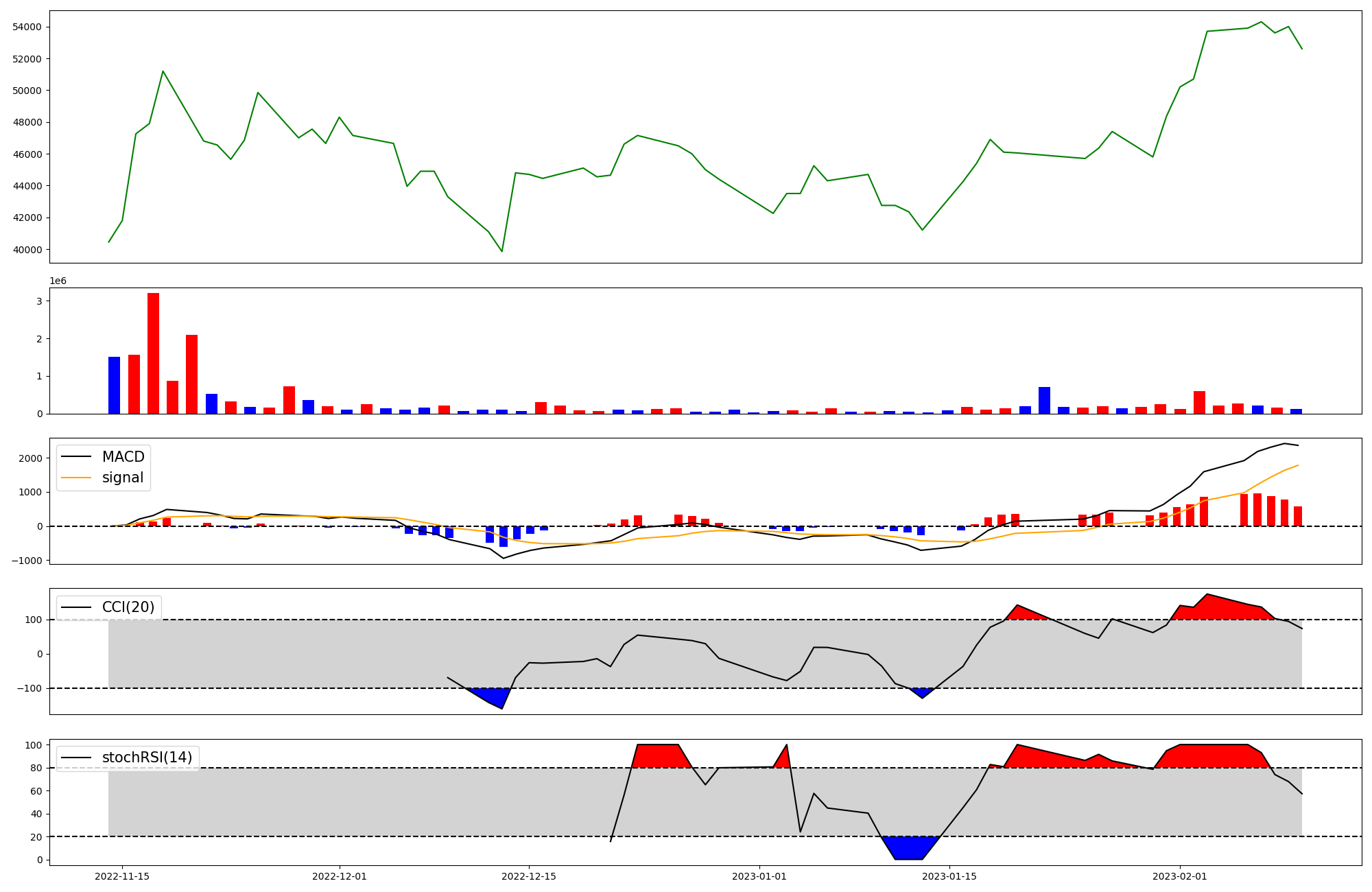The height and width of the screenshot is (892, 1372).
Task: Click the -100 tick on CCI axis
Action: tap(31, 688)
